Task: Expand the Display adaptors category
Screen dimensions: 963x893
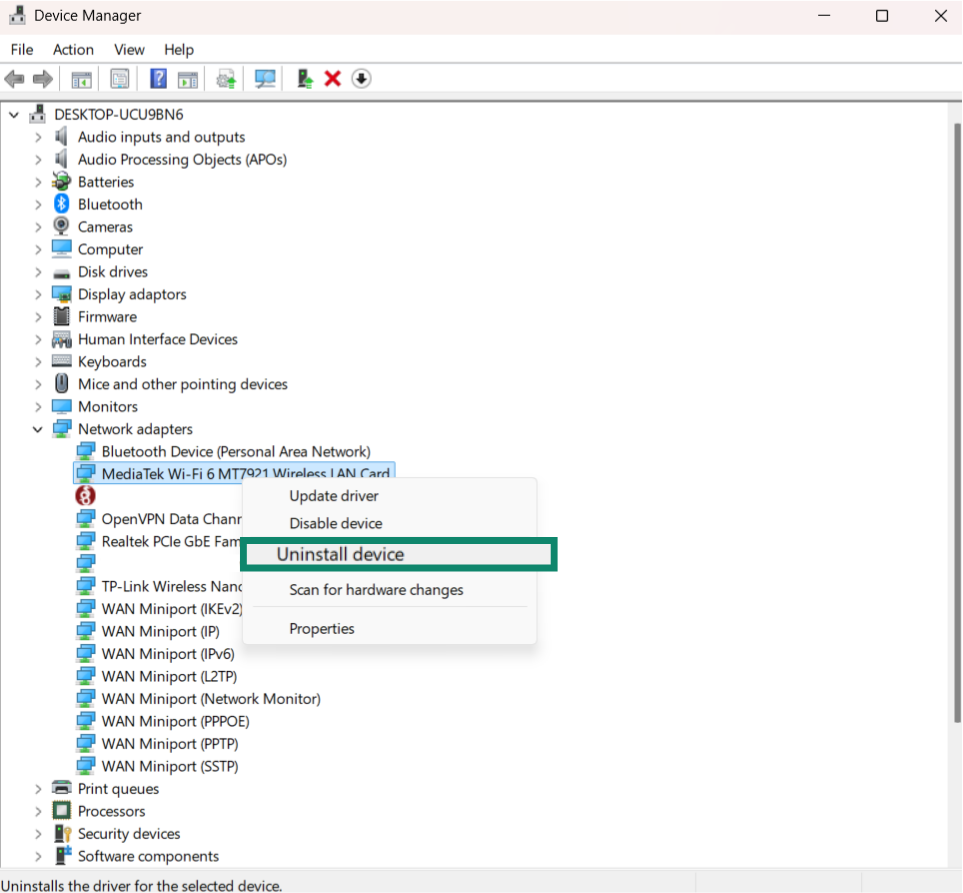Action: coord(37,293)
